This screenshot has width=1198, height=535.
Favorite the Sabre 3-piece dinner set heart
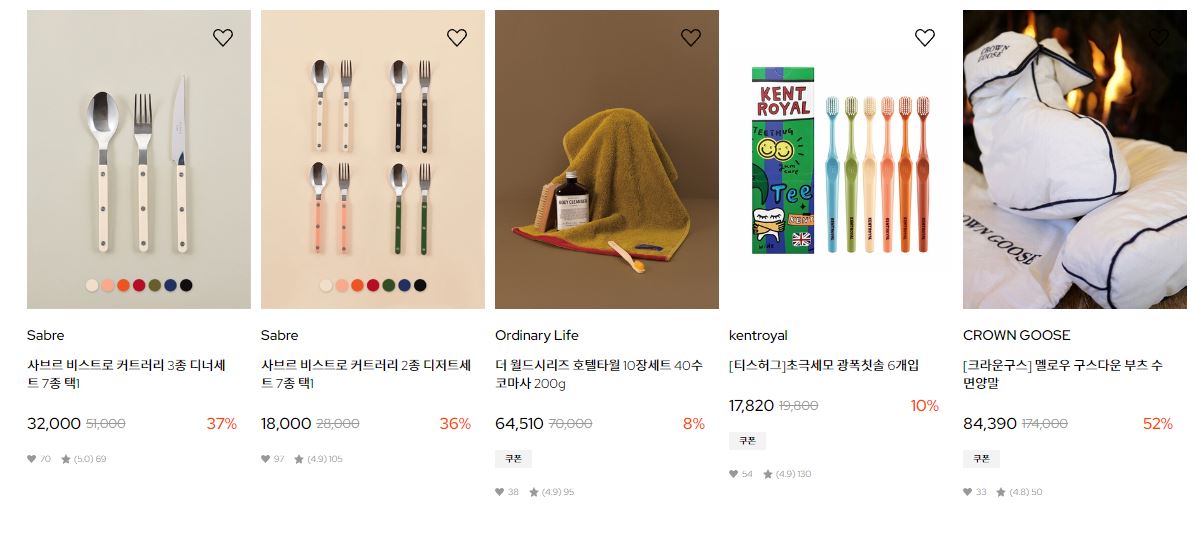click(x=222, y=37)
